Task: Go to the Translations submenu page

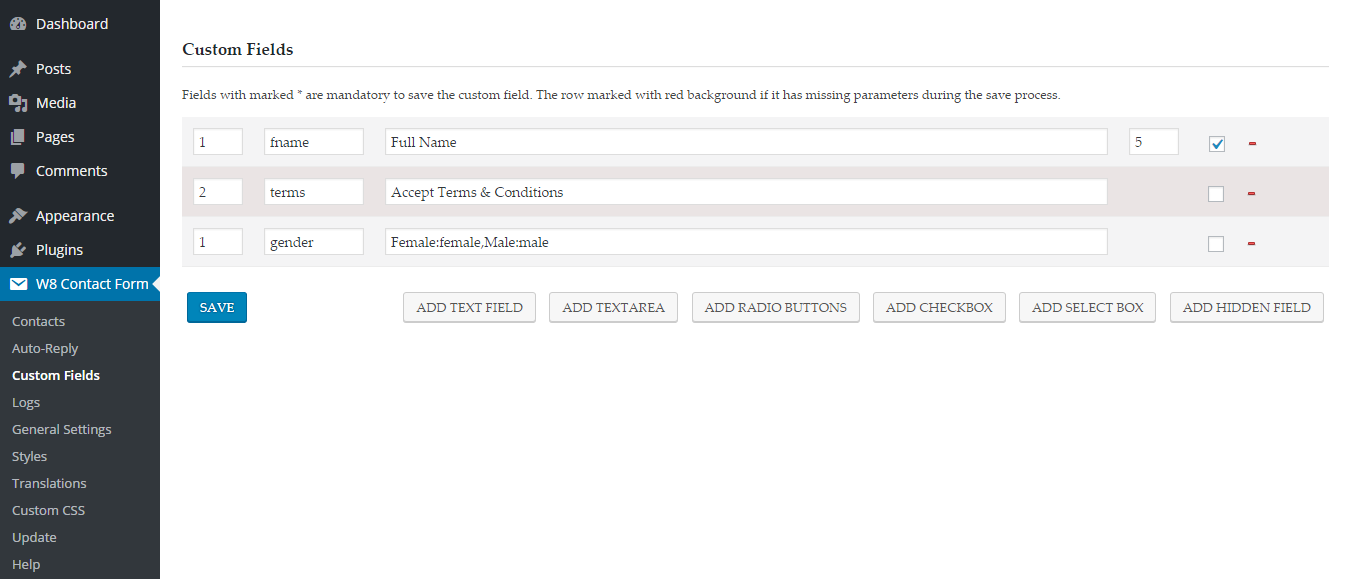Action: pyautogui.click(x=49, y=483)
